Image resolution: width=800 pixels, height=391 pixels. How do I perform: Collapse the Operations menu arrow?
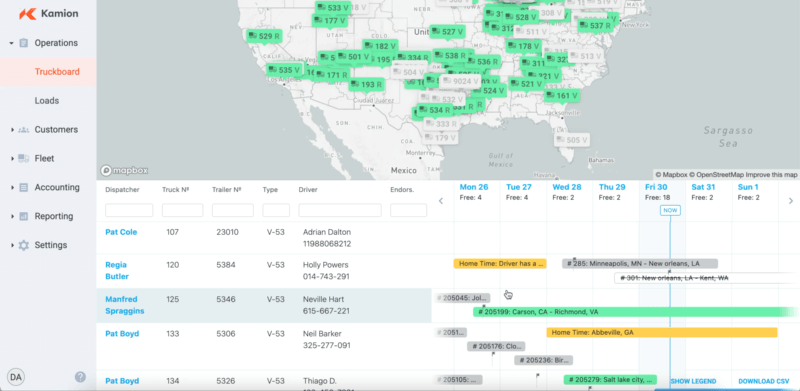coord(11,43)
